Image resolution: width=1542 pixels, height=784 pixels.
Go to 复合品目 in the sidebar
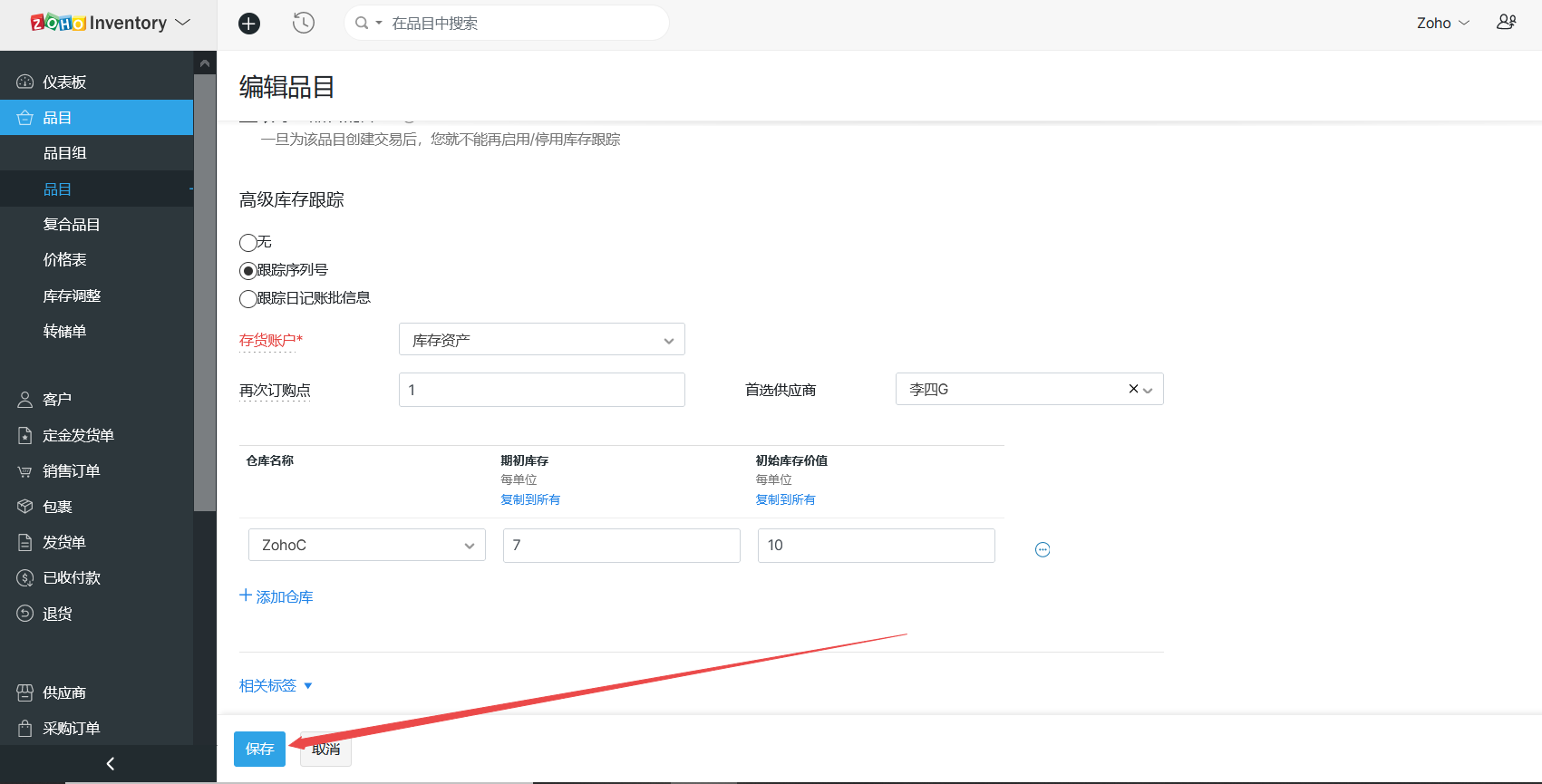pos(72,225)
